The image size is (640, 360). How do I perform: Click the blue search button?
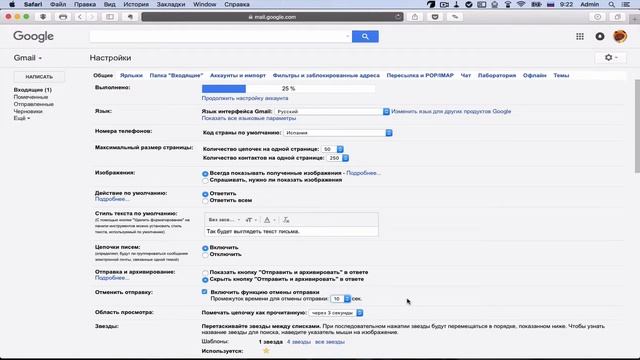[x=365, y=36]
